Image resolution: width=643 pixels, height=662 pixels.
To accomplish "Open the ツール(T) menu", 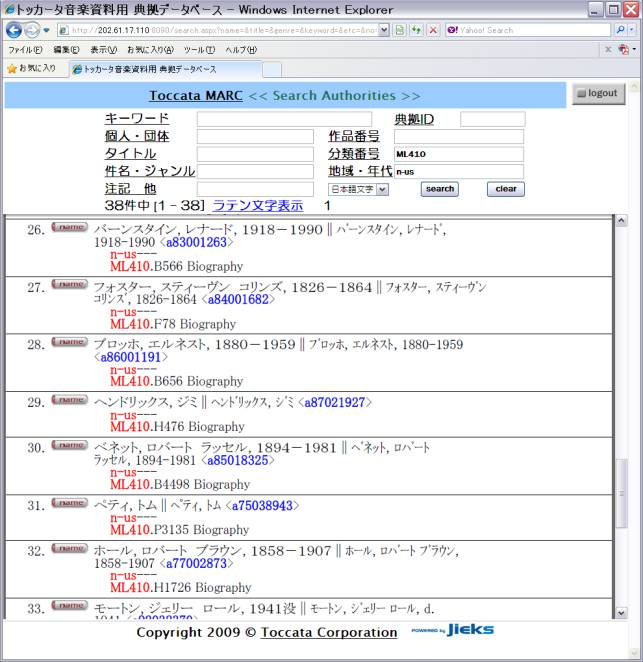I will pyautogui.click(x=199, y=50).
